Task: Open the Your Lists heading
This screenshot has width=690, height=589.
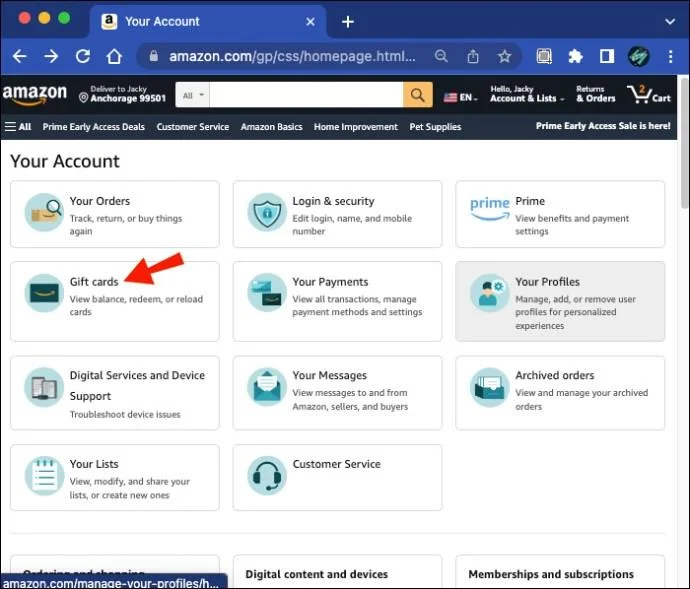Action: click(x=94, y=464)
